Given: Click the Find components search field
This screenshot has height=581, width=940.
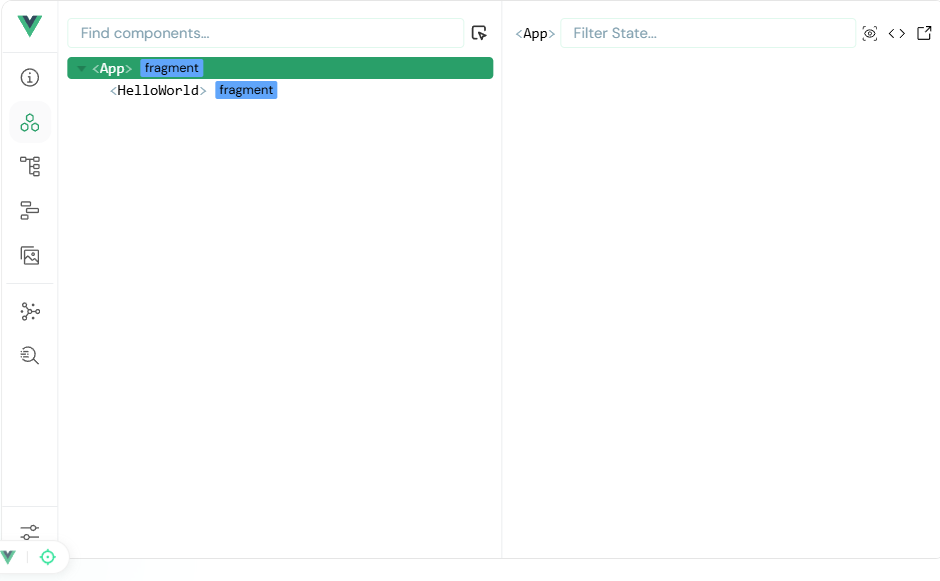Looking at the screenshot, I should tap(265, 33).
